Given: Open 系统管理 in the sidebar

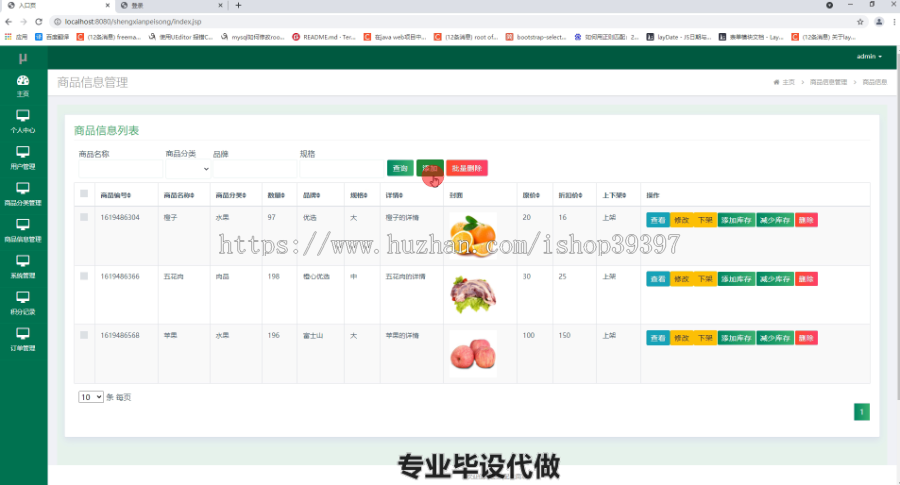Looking at the screenshot, I should 23,267.
